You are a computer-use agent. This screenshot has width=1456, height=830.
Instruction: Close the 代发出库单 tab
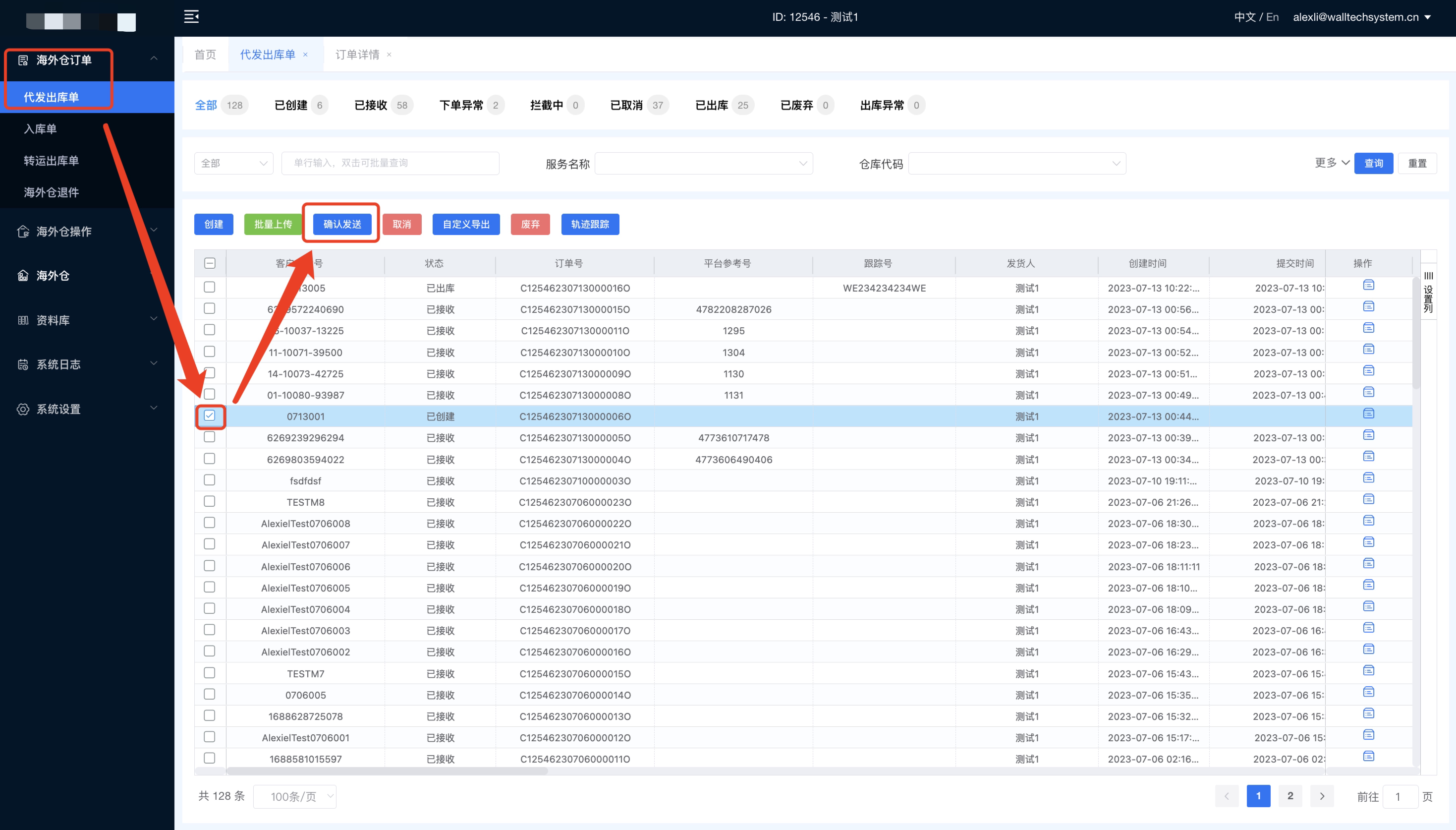click(305, 55)
